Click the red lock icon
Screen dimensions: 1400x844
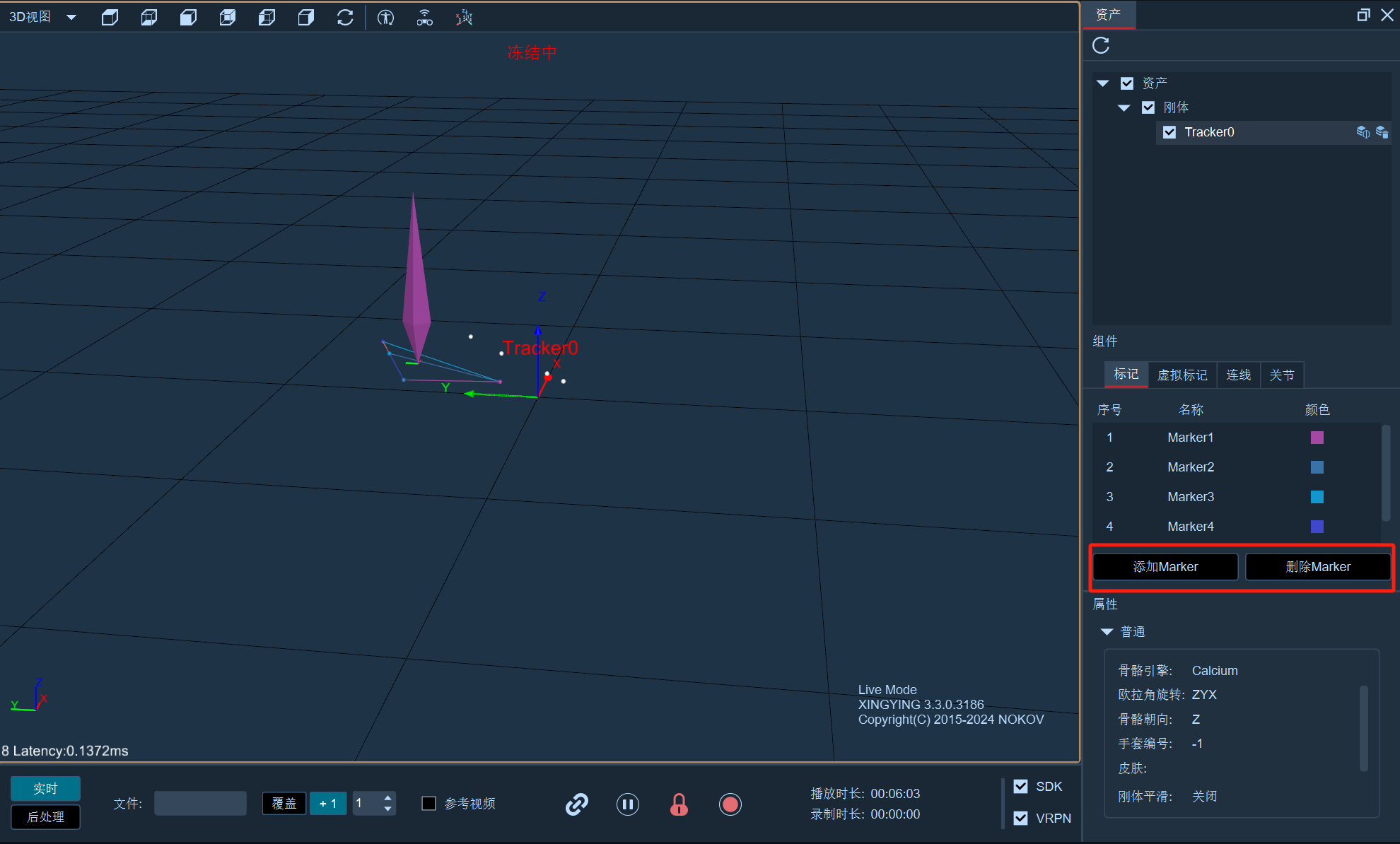click(679, 804)
